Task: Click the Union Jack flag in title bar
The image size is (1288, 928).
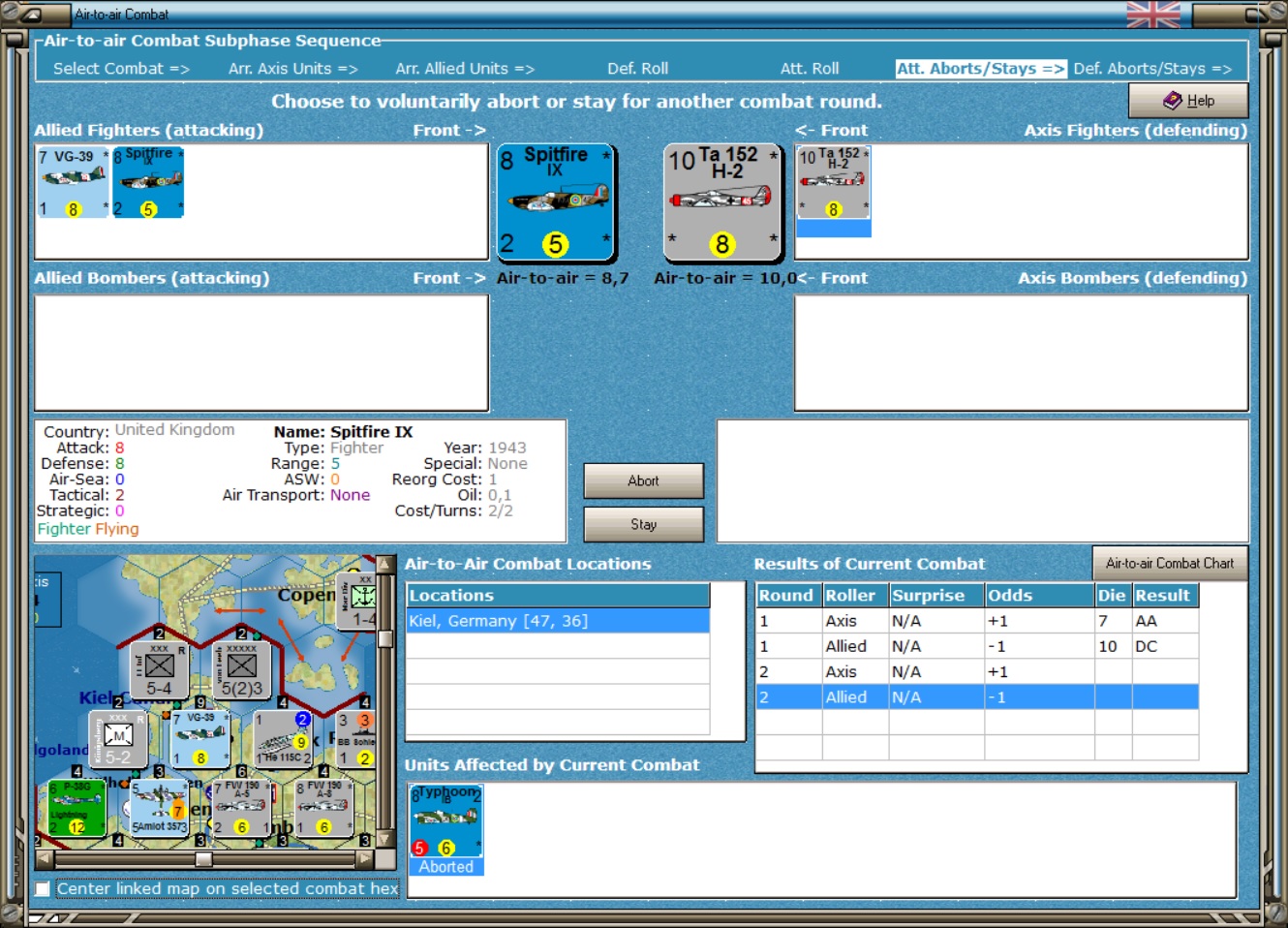Action: pyautogui.click(x=1153, y=15)
